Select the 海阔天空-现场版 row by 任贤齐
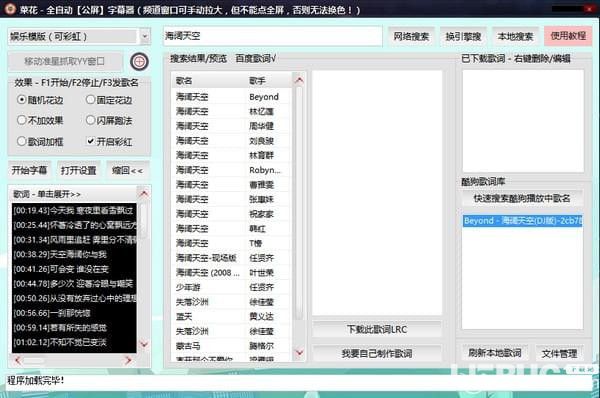The image size is (600, 398). click(x=232, y=258)
